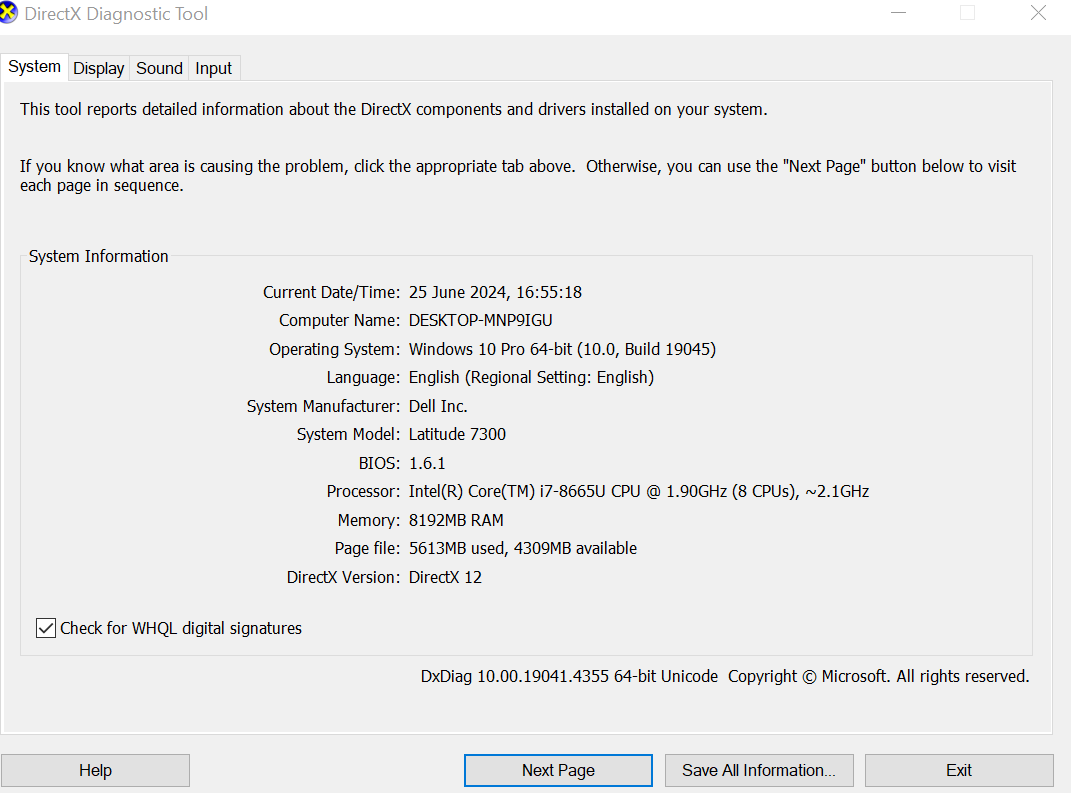Click the DirectX Version label
The image size is (1071, 793).
[344, 577]
